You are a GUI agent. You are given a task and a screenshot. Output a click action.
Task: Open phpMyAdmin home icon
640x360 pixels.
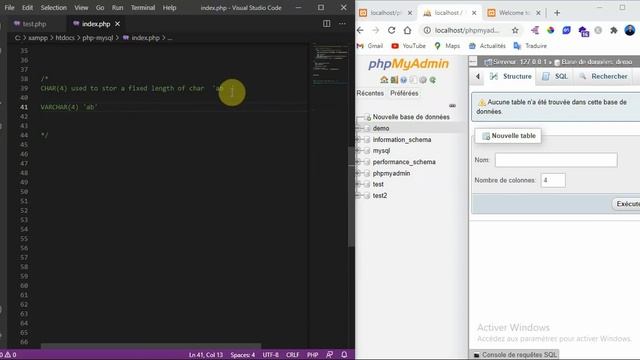384,80
